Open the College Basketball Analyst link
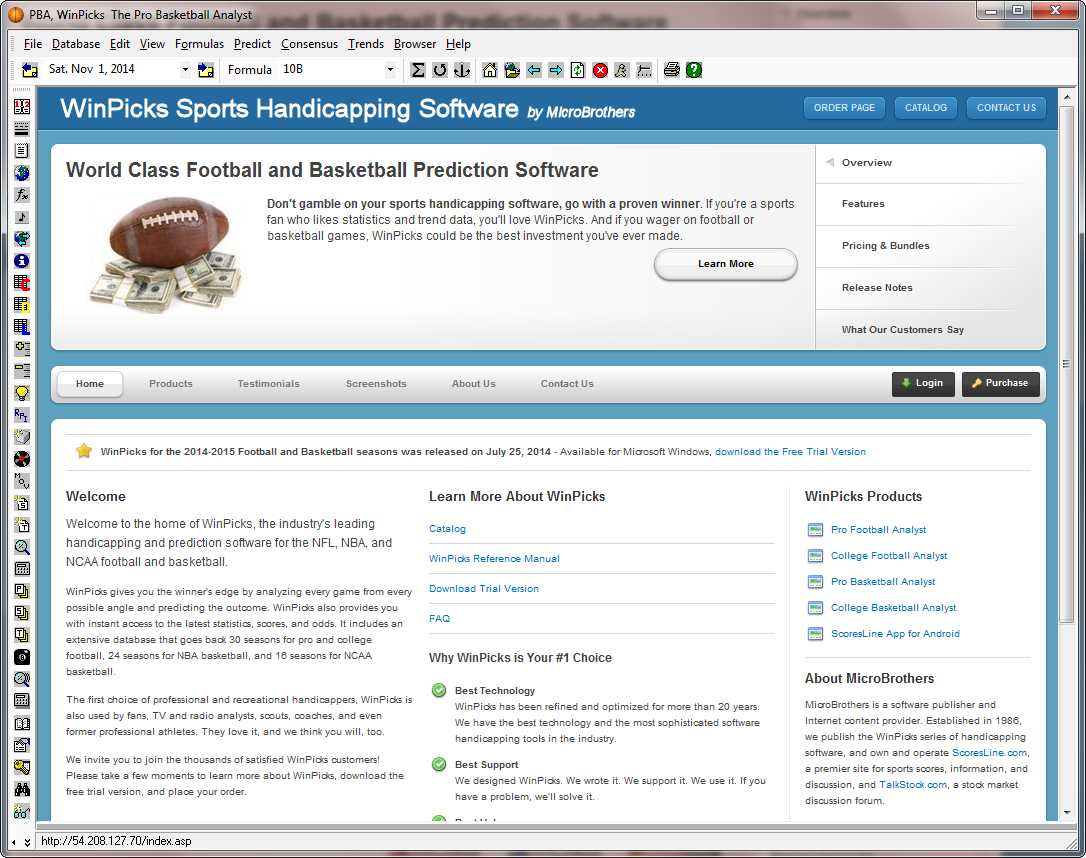Viewport: 1086px width, 858px height. tap(893, 608)
